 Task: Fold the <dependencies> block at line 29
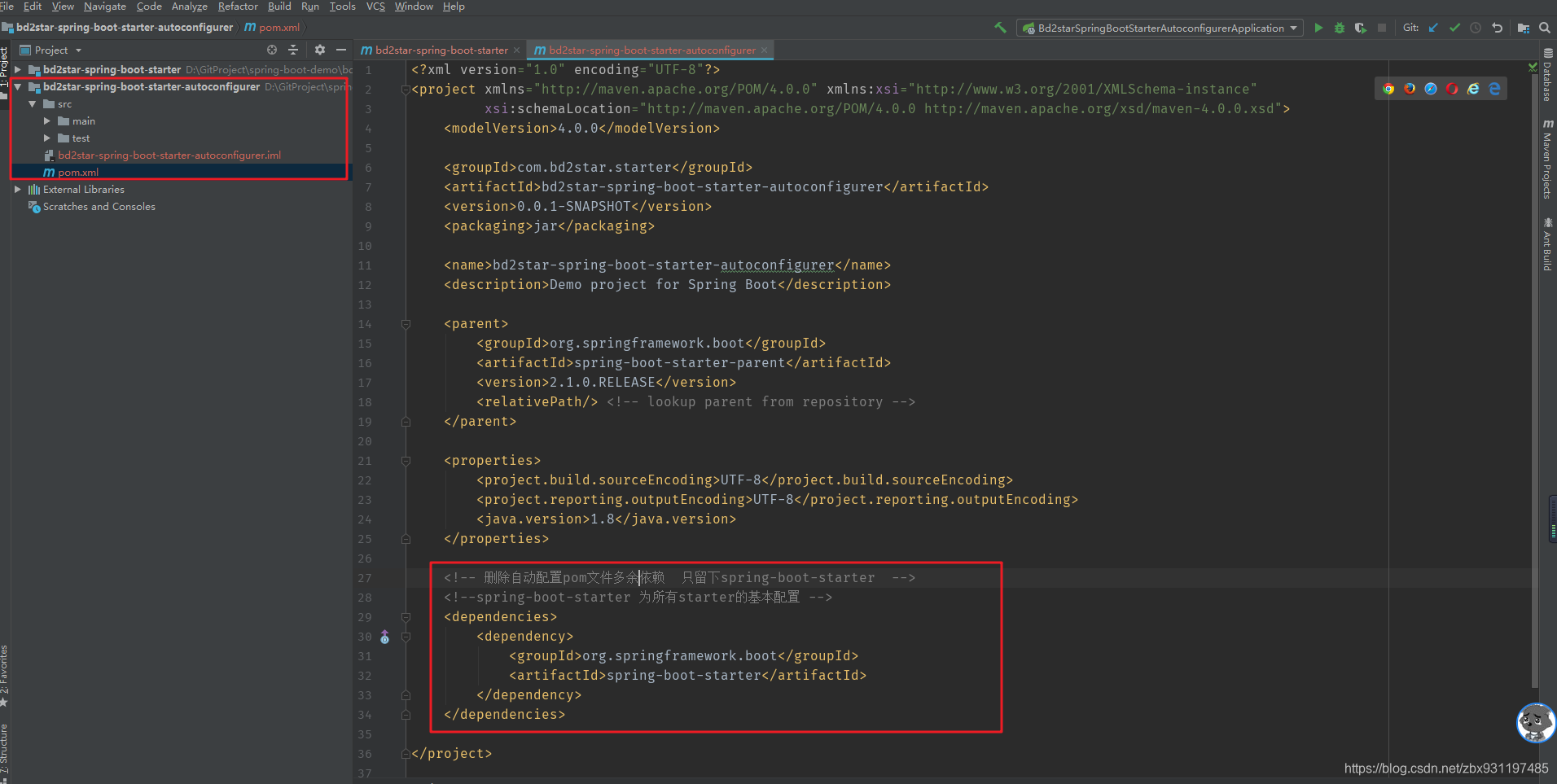406,617
